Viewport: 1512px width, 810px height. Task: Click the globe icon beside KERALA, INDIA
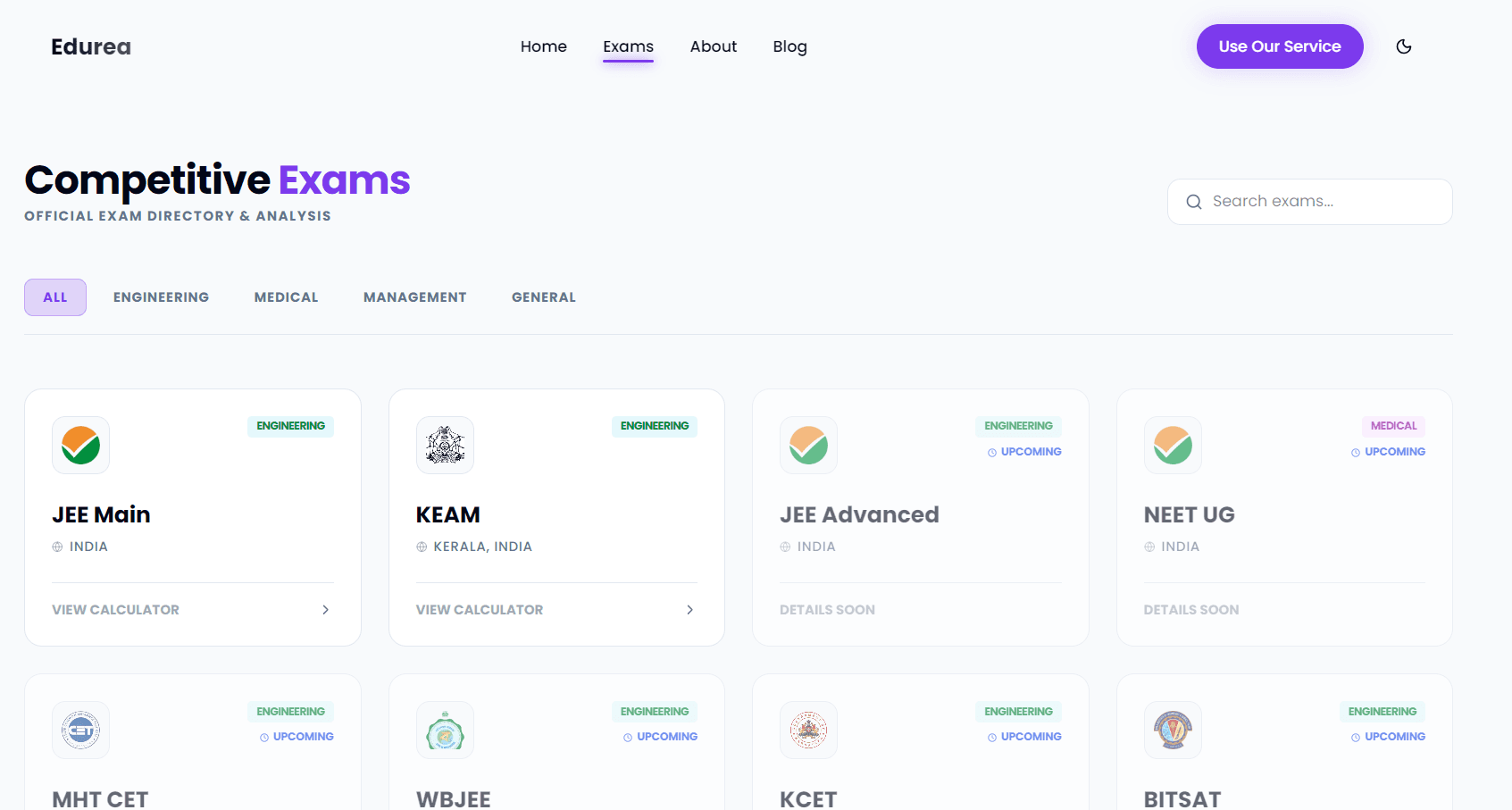[422, 547]
